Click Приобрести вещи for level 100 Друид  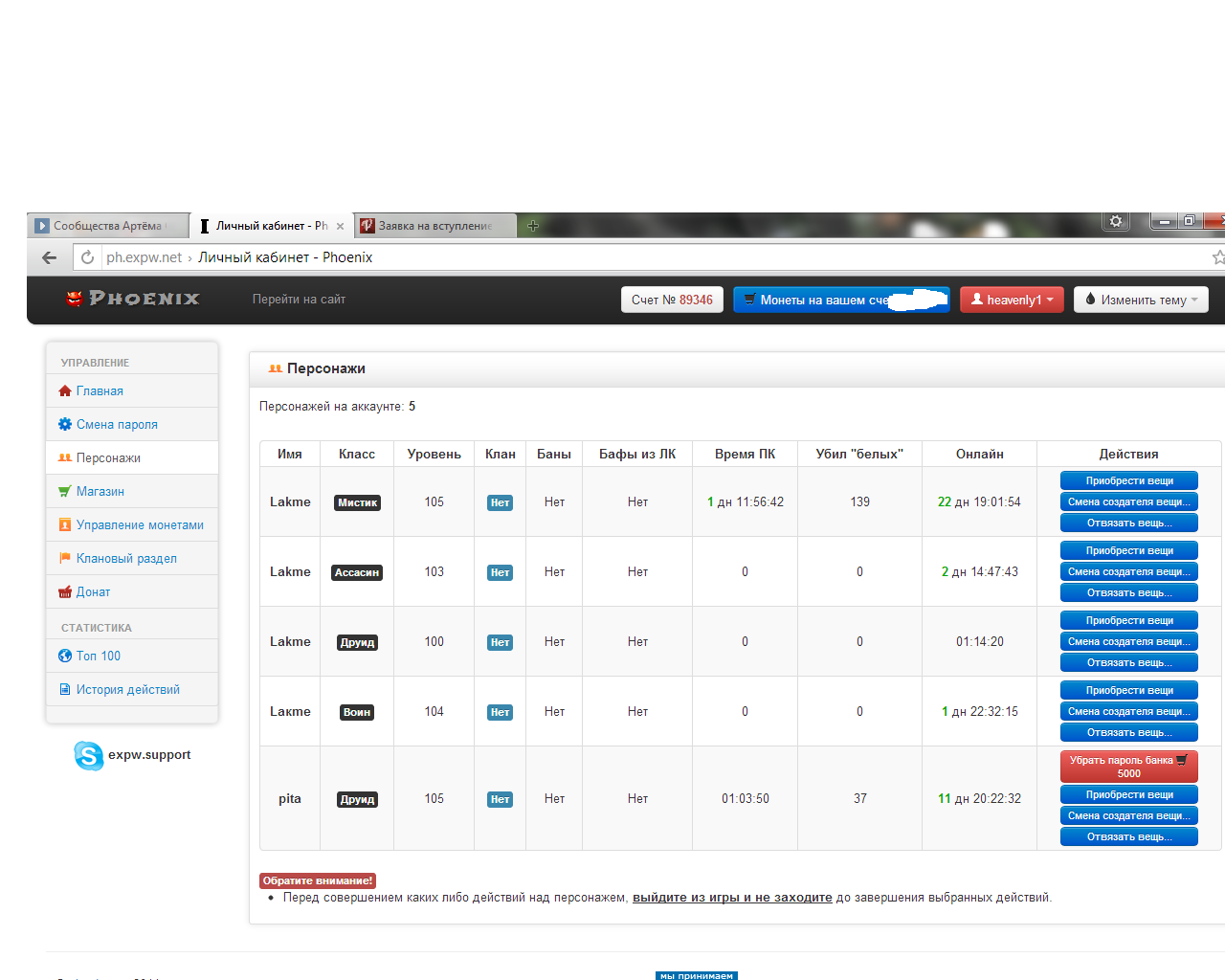(x=1129, y=620)
